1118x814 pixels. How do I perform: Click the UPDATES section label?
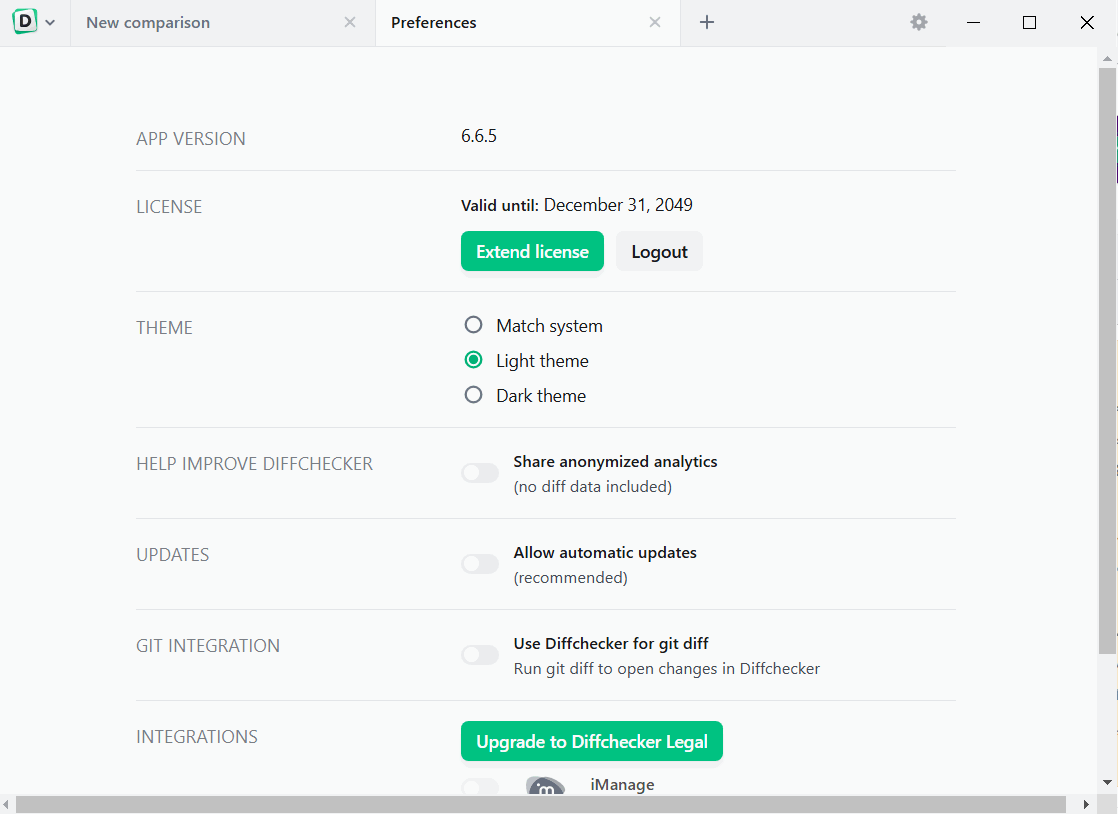[x=173, y=555]
